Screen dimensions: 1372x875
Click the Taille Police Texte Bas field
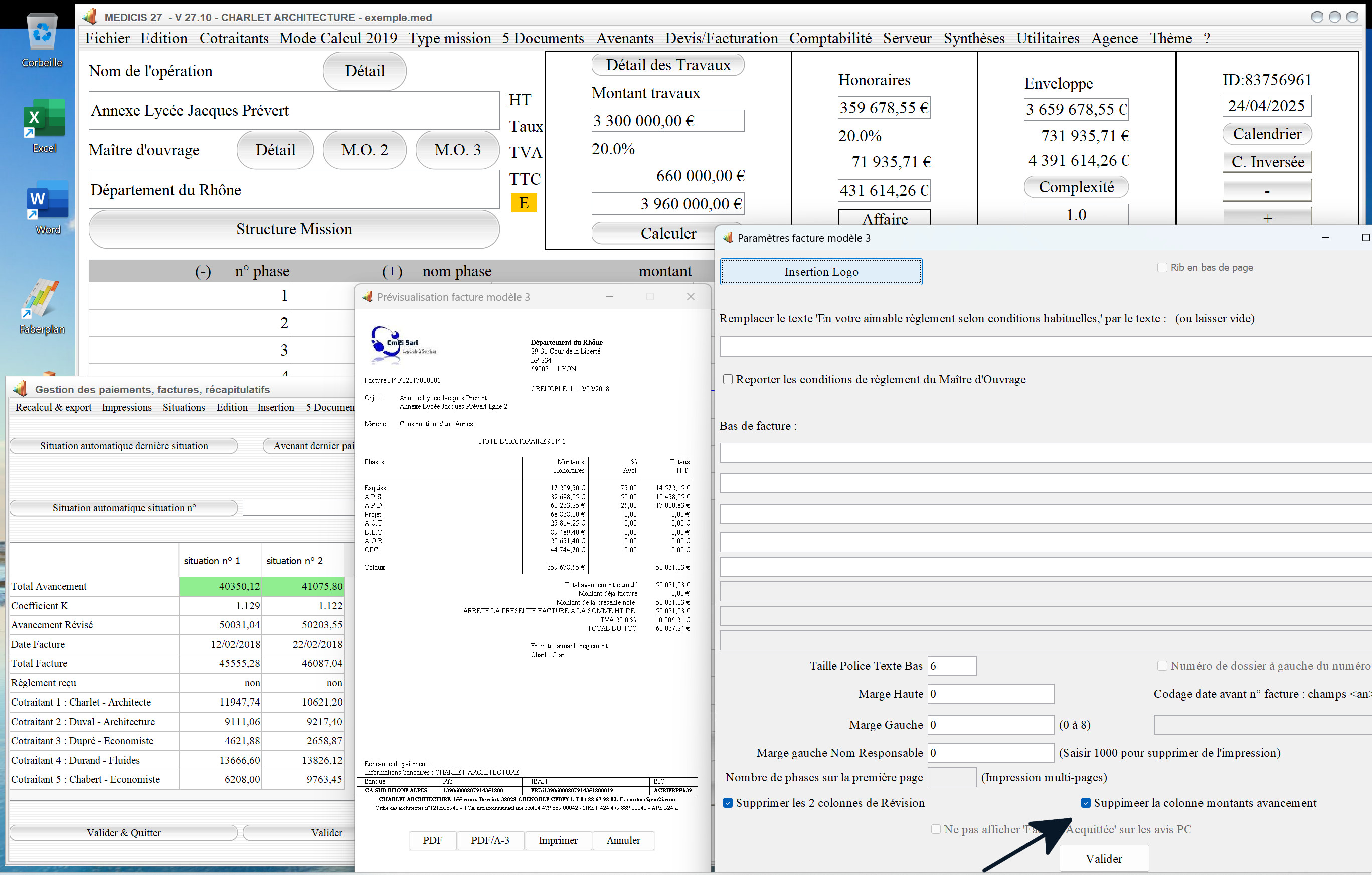pos(951,666)
